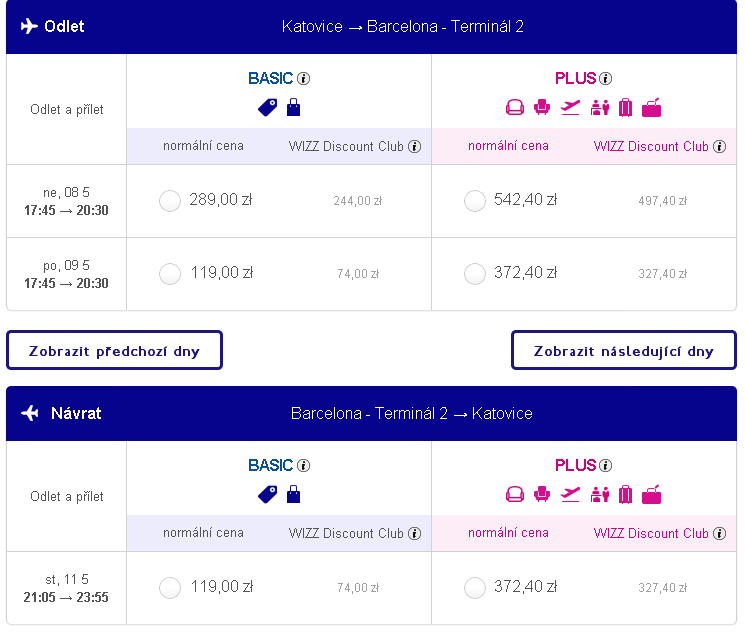745x633 pixels.
Task: Click Zobrazit následující dny button
Action: click(623, 350)
